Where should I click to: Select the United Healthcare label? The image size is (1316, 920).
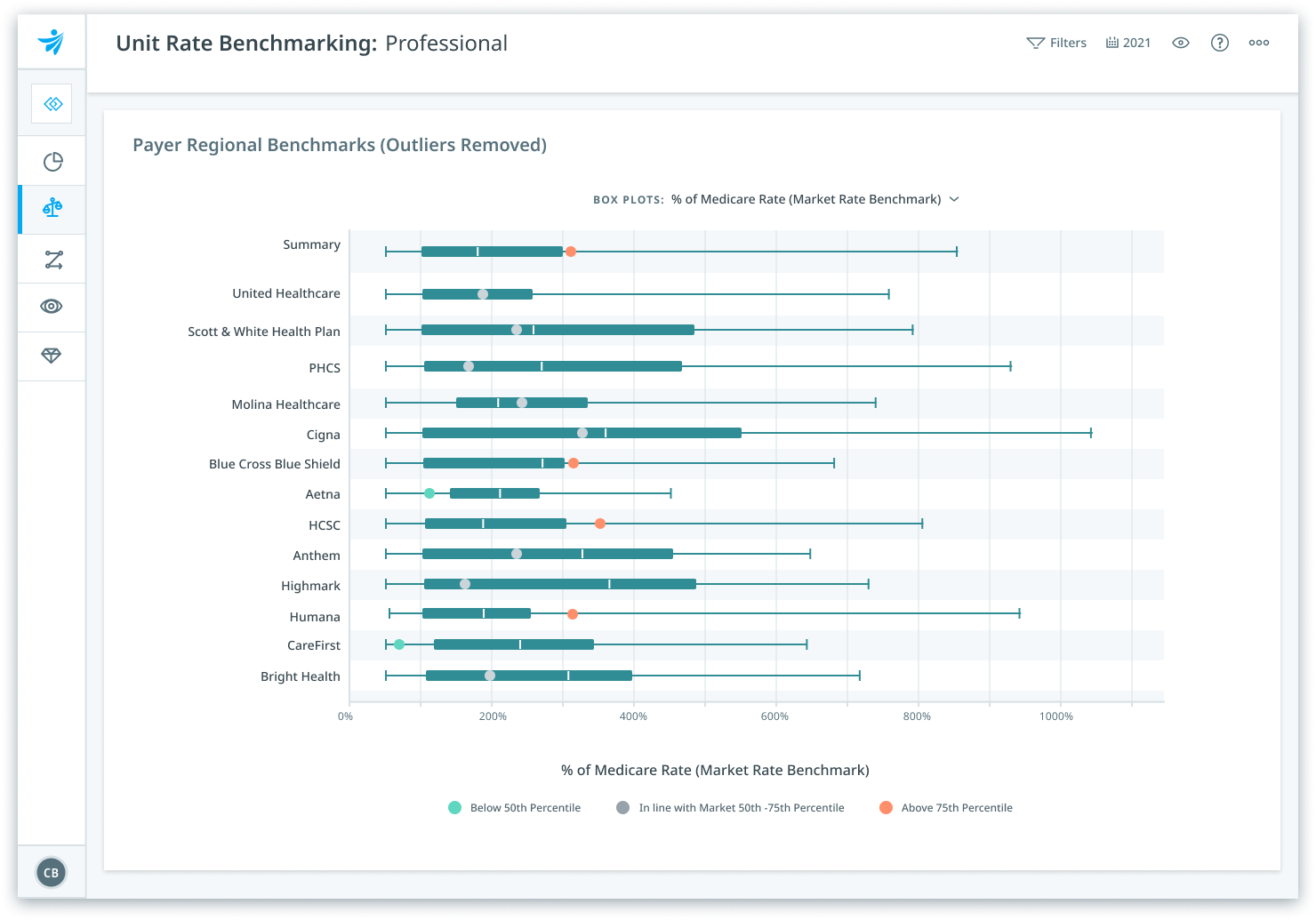tap(286, 293)
